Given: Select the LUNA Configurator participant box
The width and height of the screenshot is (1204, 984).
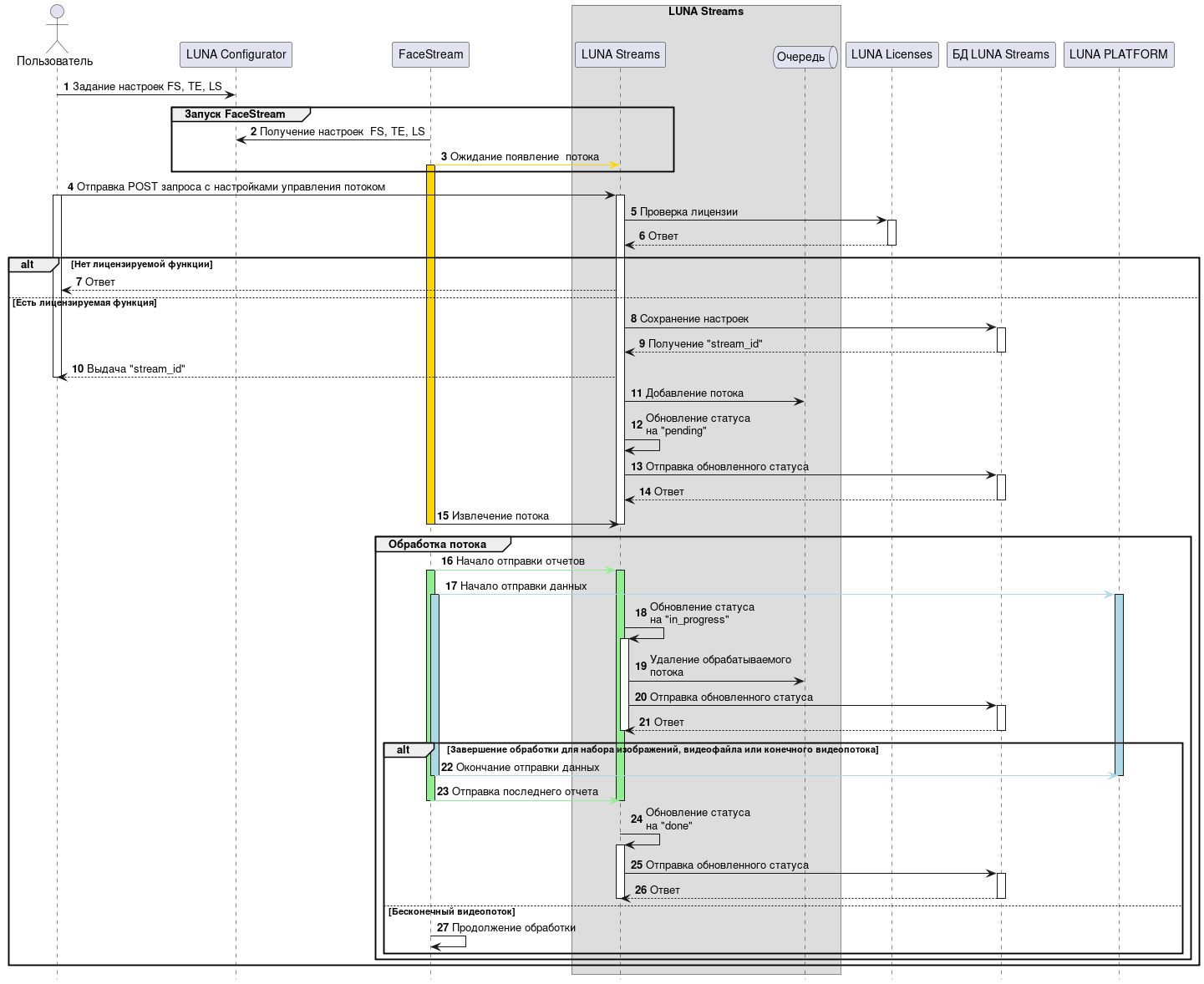Looking at the screenshot, I should tap(236, 54).
